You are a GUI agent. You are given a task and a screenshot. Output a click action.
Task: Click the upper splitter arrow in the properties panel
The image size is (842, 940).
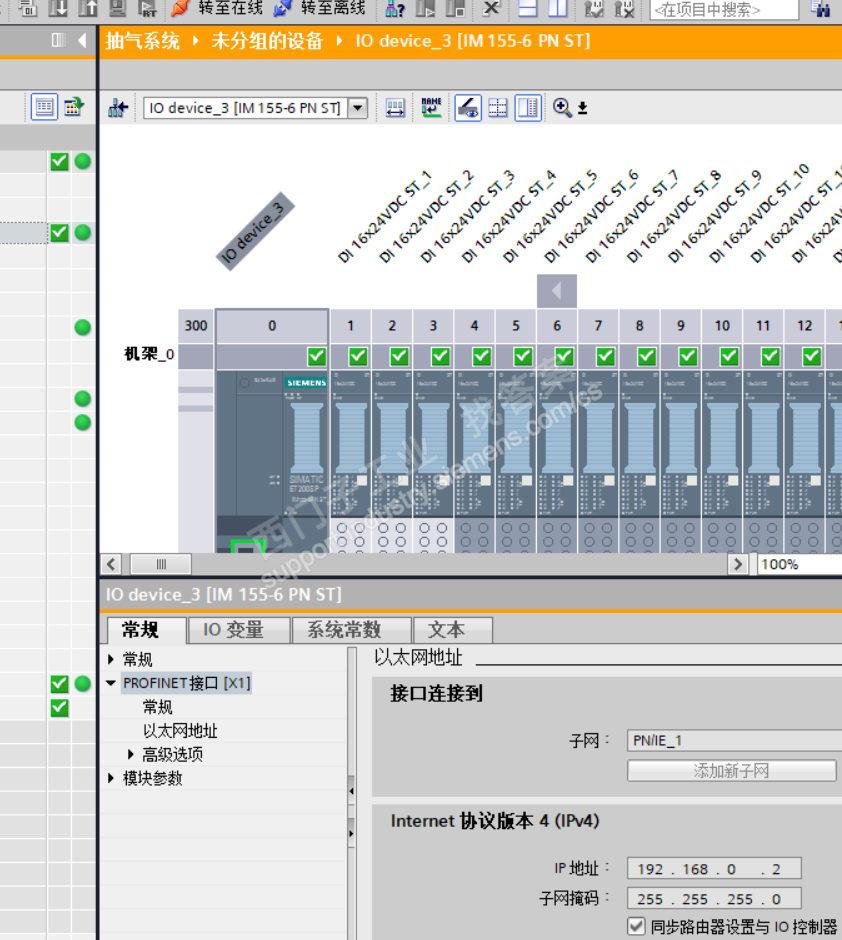(x=351, y=791)
